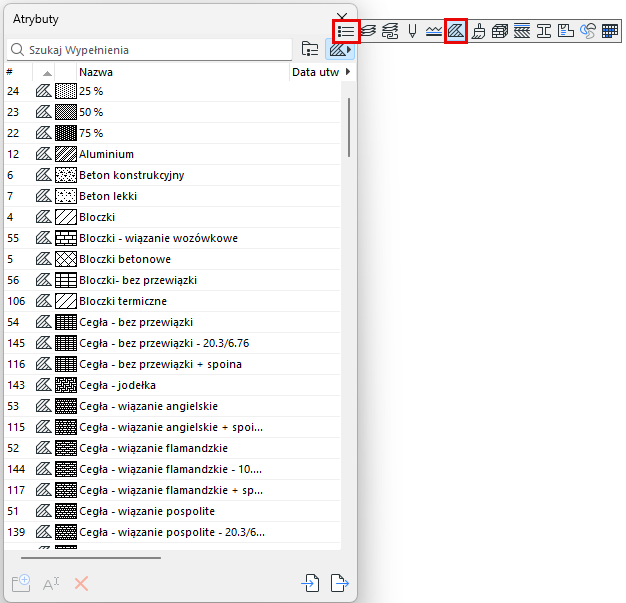Select Cegła - bez przewiązki, index 54

coord(172,322)
